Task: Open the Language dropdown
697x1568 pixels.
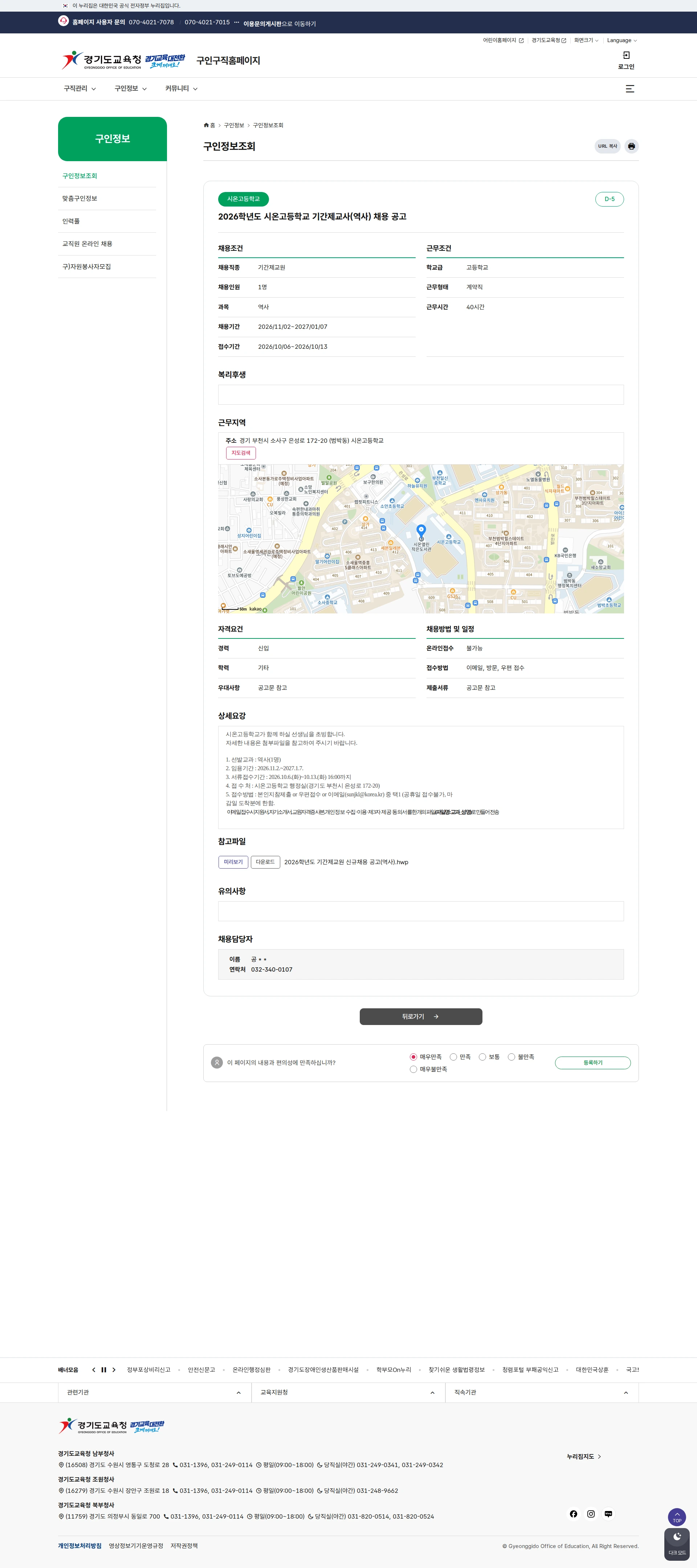Action: pyautogui.click(x=621, y=40)
